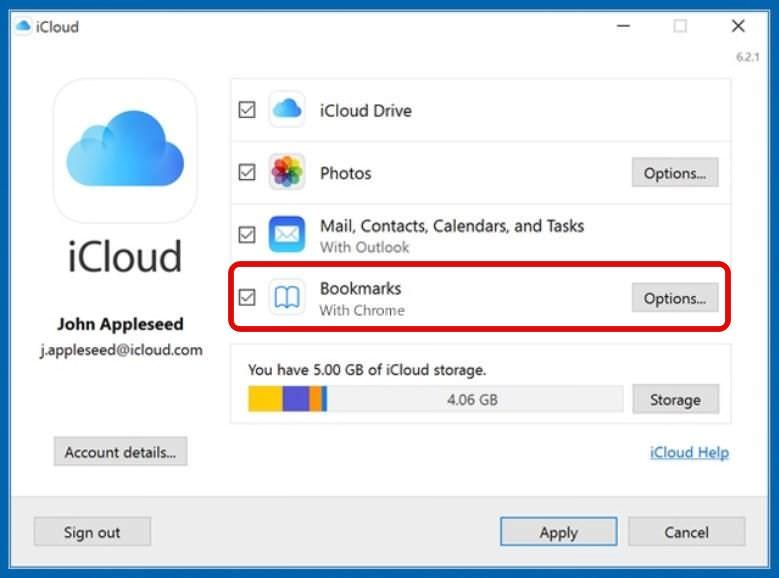The width and height of the screenshot is (779, 578).
Task: Click the Photos label text
Action: coord(345,173)
